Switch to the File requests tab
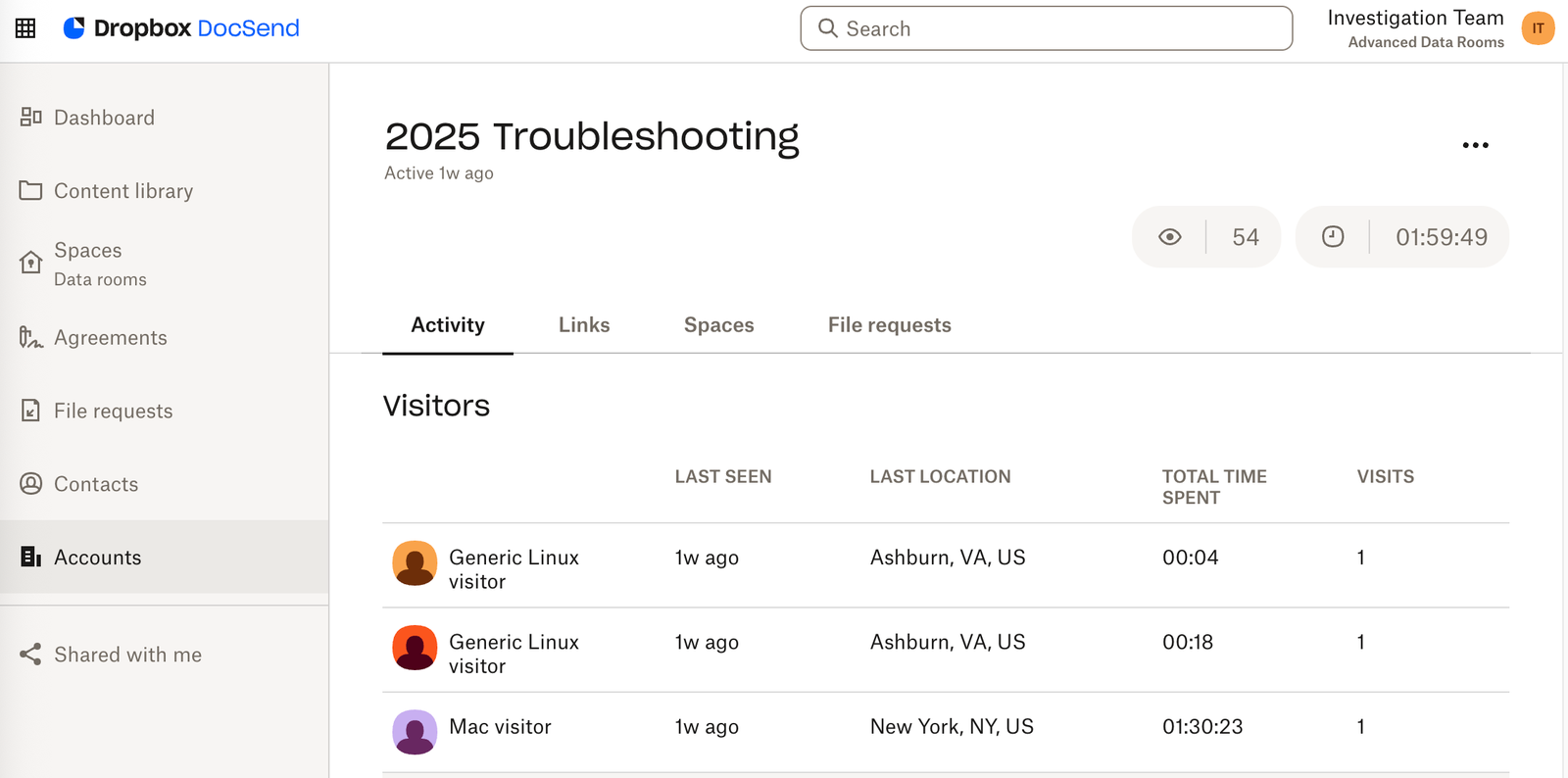 coord(889,325)
